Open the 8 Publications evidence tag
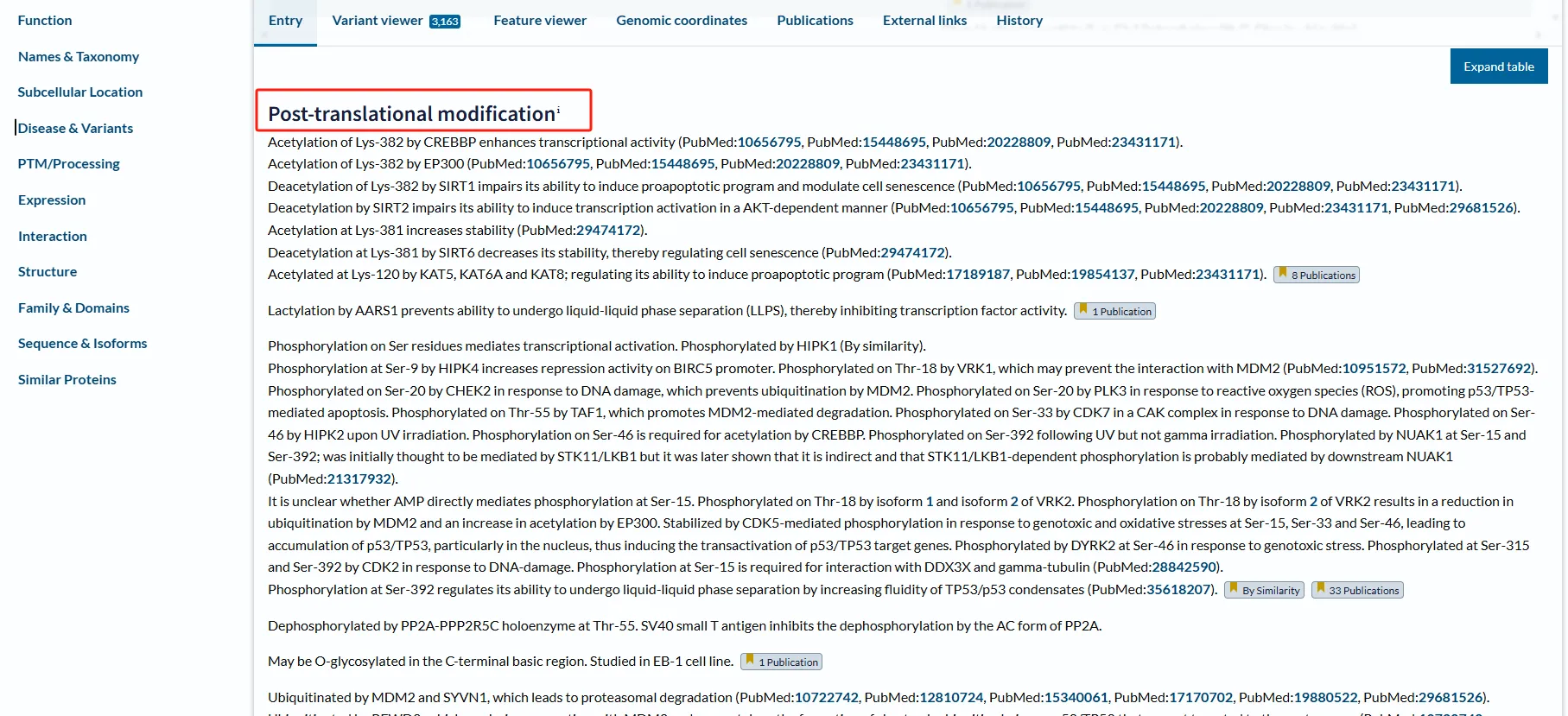 pos(1316,275)
